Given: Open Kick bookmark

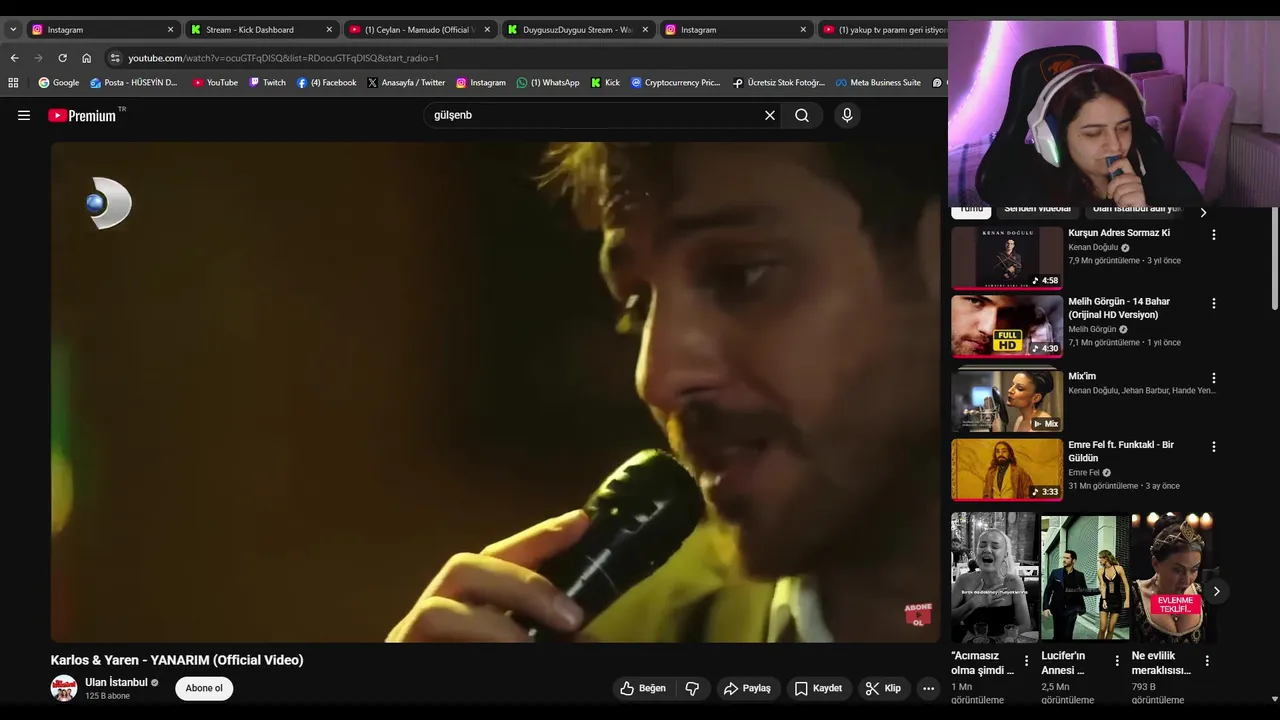Looking at the screenshot, I should (605, 83).
